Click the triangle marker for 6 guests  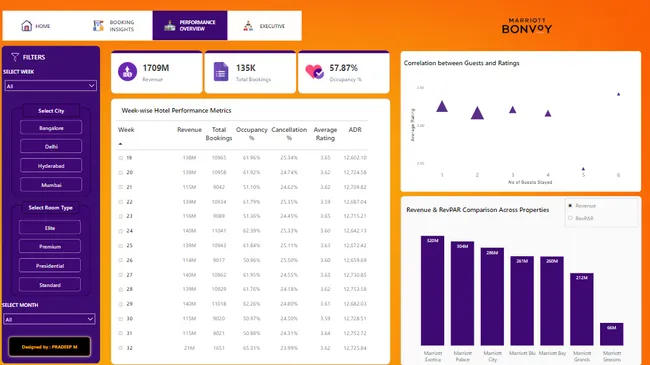tap(618, 95)
